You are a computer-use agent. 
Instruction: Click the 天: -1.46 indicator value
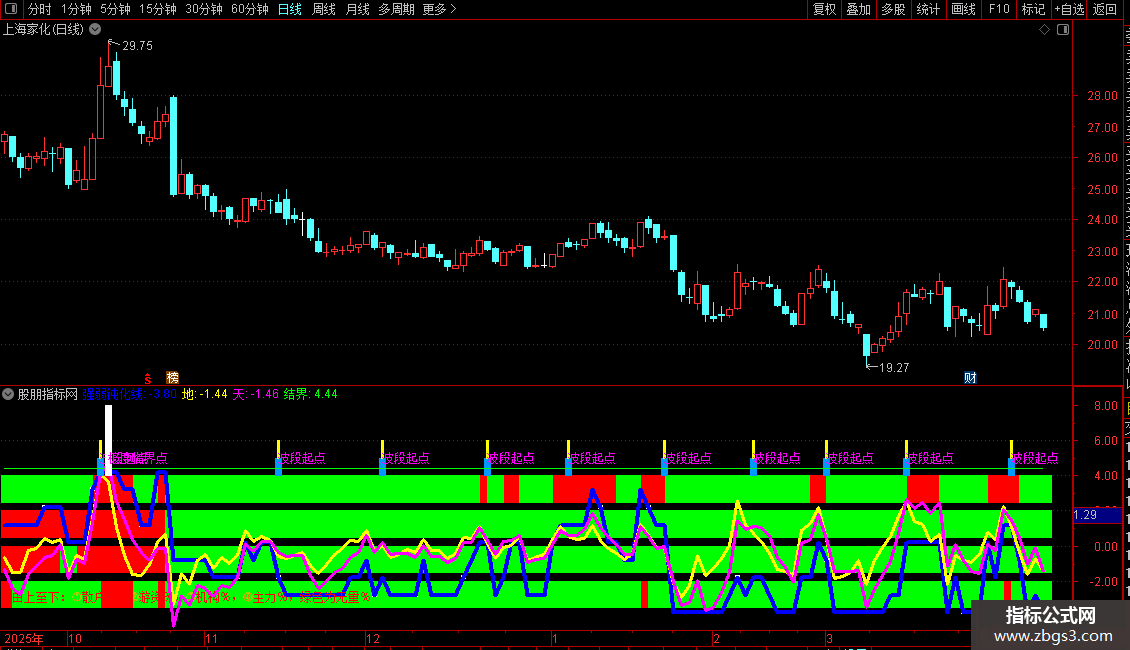pyautogui.click(x=255, y=394)
